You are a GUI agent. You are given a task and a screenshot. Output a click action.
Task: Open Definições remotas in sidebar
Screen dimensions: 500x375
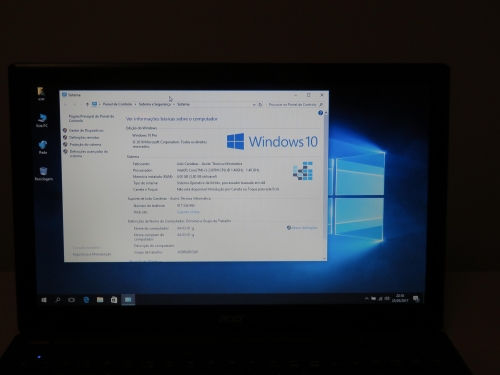pos(84,137)
